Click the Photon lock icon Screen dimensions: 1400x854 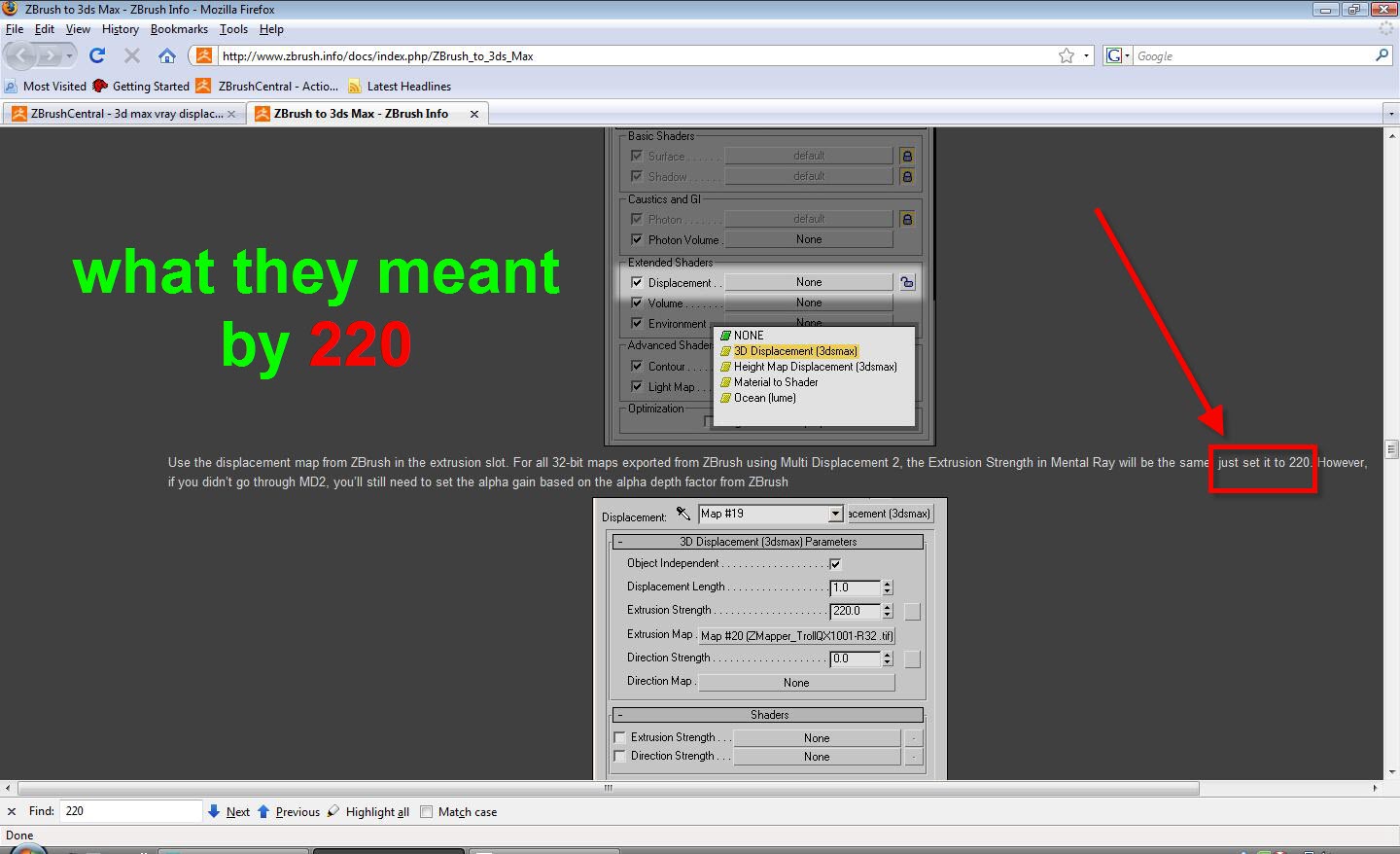coord(907,219)
